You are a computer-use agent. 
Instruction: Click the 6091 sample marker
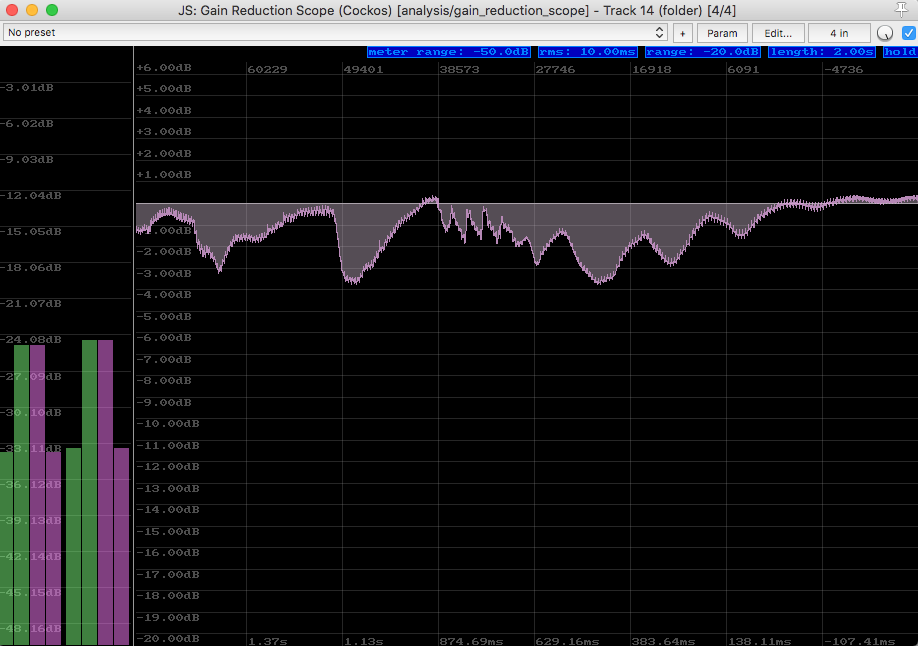coord(744,69)
